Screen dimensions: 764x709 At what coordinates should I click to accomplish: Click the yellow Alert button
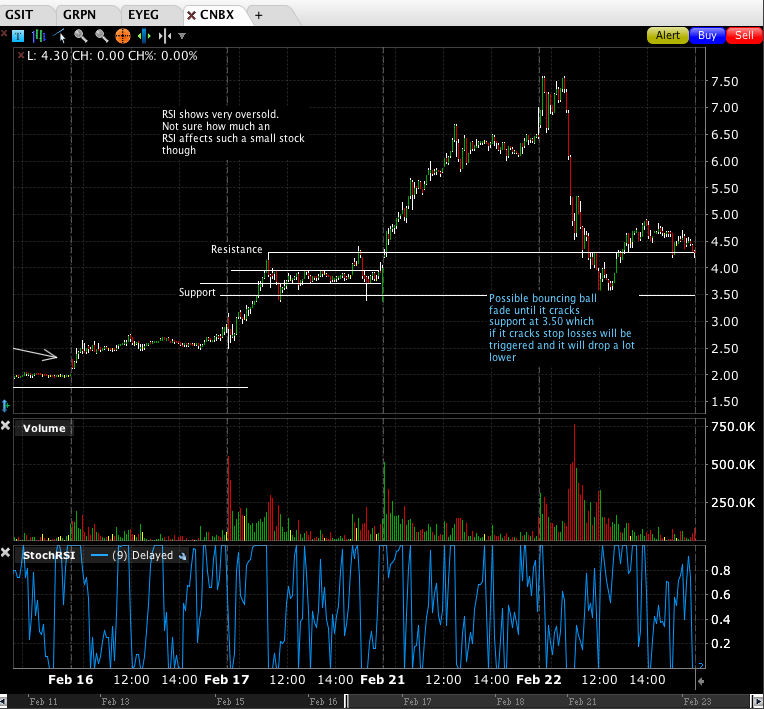click(667, 36)
